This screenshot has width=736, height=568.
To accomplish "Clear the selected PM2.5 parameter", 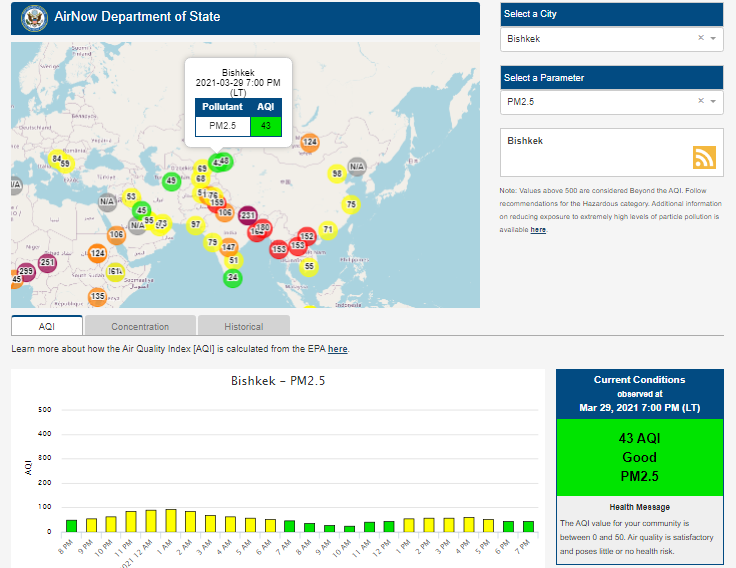I will (701, 101).
